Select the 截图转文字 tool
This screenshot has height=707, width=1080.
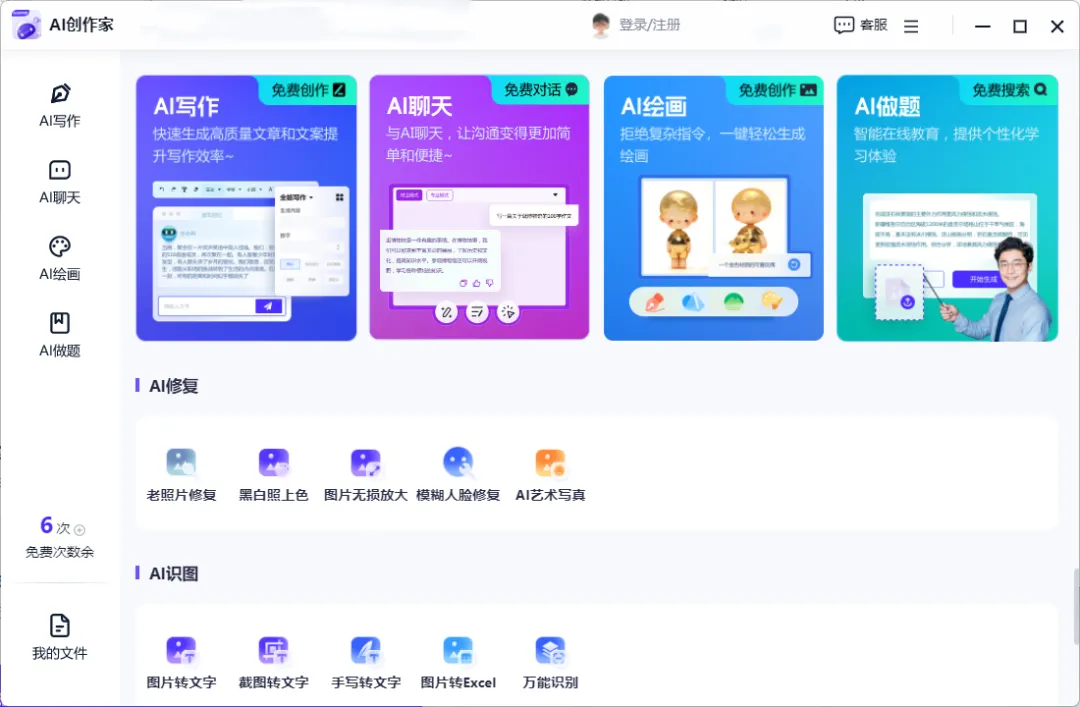(274, 661)
